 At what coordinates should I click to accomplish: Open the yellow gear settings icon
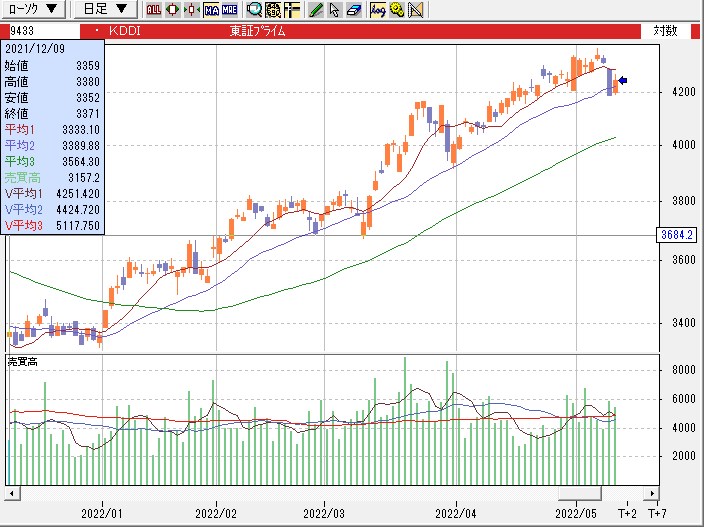(397, 10)
